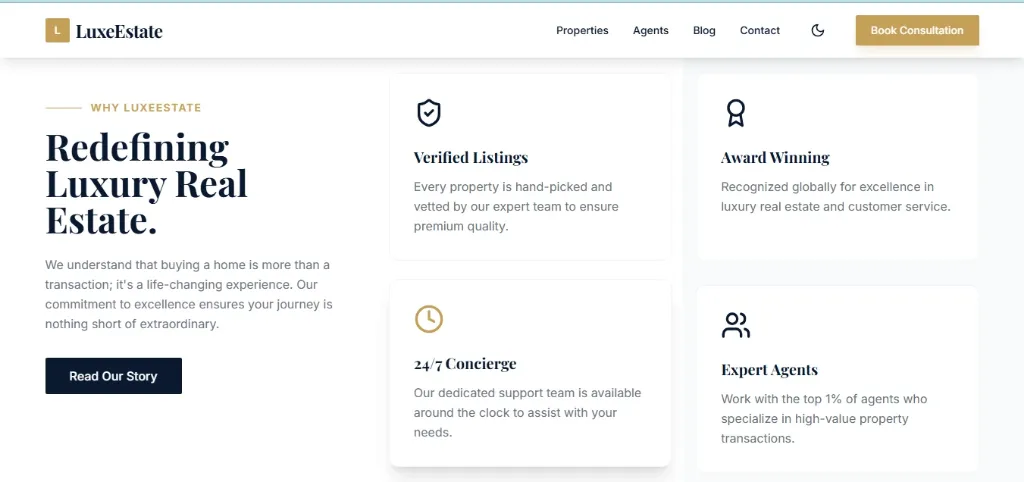Open the Properties menu item

(582, 31)
